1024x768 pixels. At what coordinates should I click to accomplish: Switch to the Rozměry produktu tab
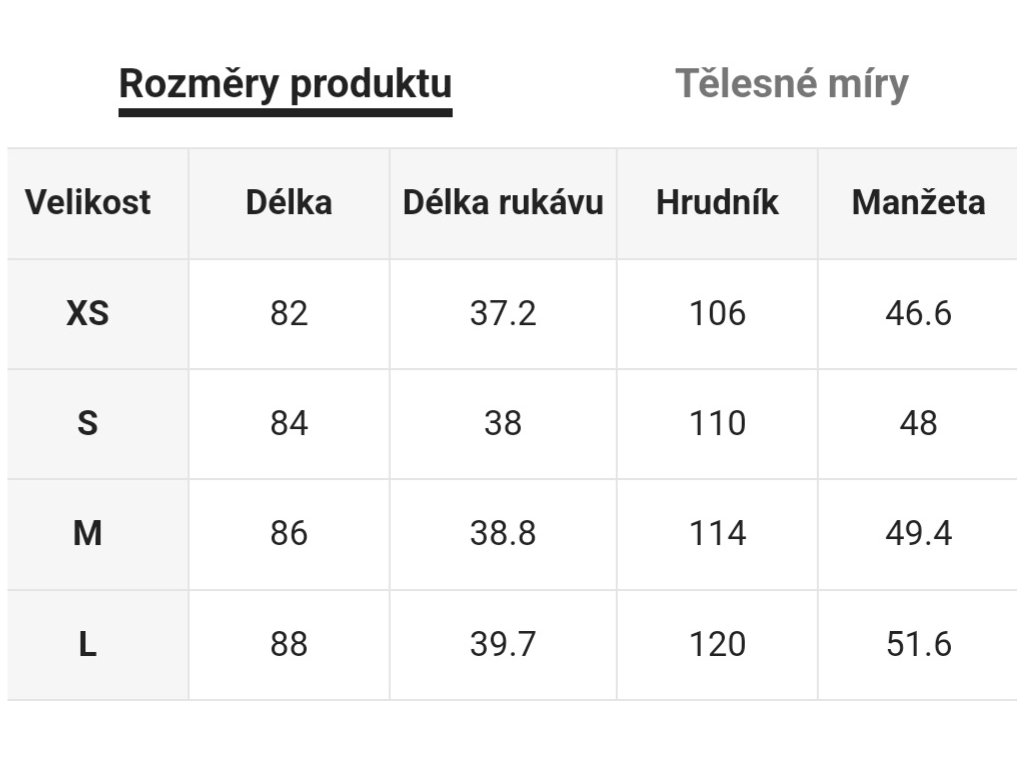tap(285, 84)
